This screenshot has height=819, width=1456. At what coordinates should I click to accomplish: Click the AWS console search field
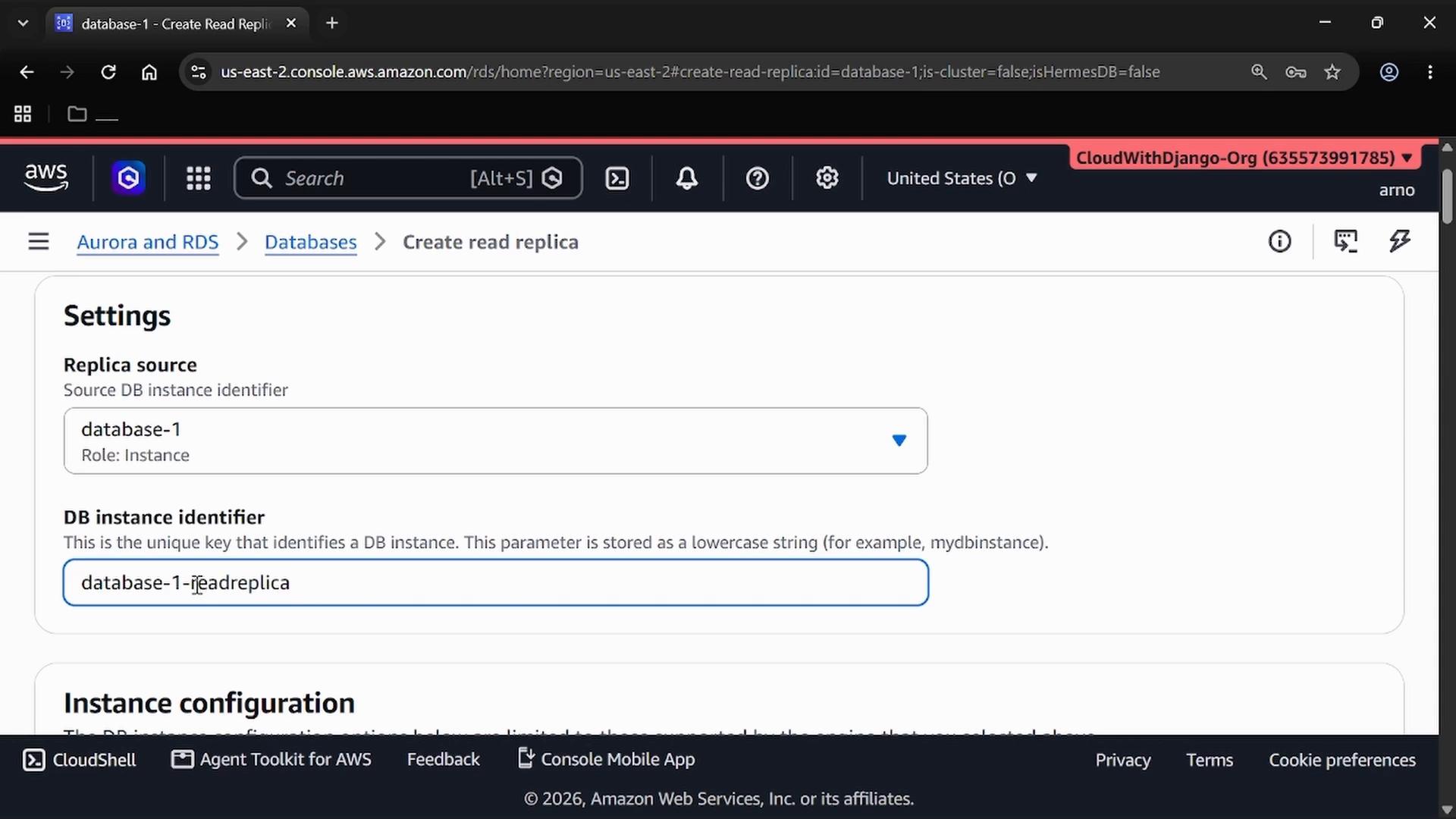(x=408, y=178)
